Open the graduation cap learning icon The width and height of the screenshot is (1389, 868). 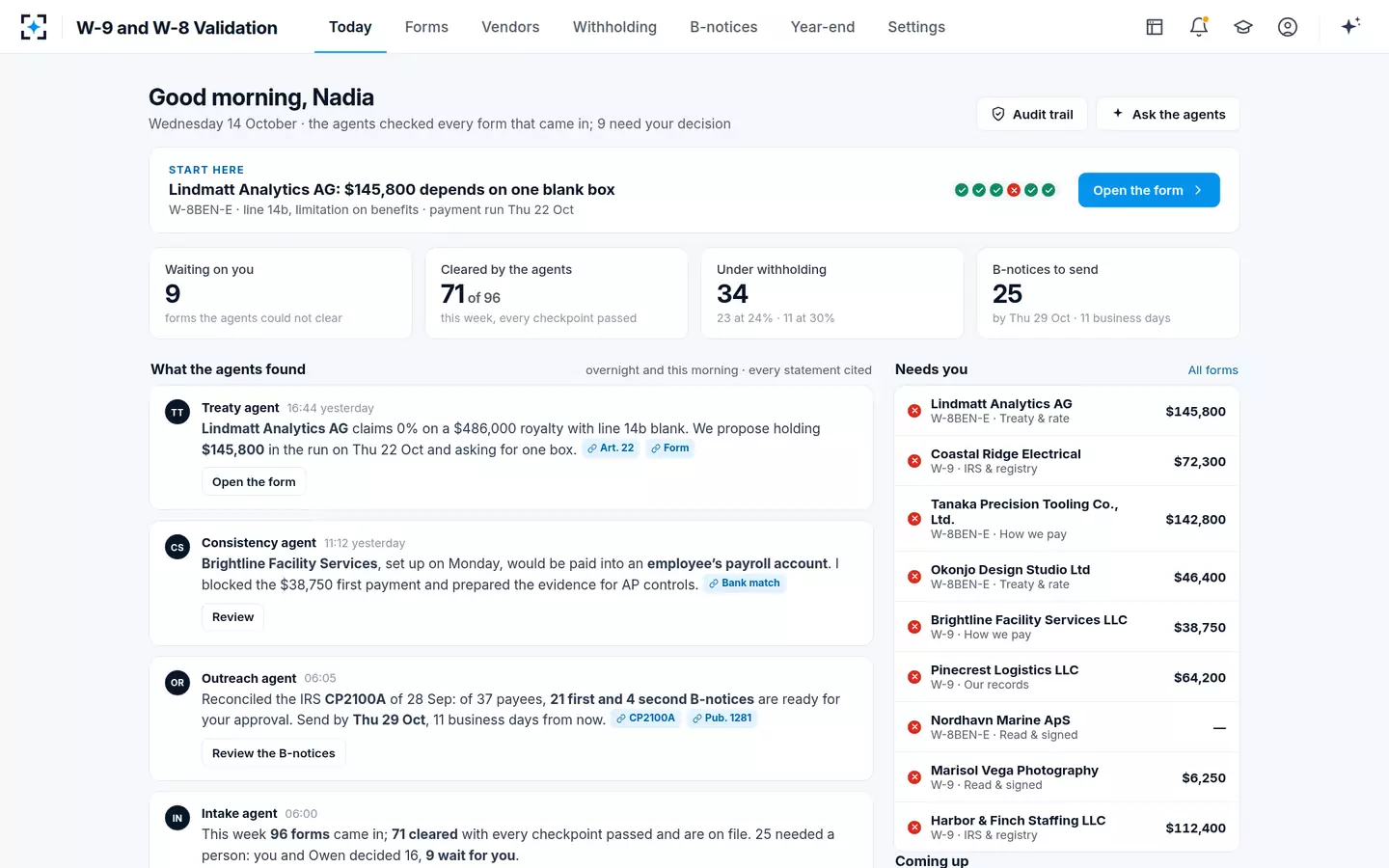click(1243, 27)
